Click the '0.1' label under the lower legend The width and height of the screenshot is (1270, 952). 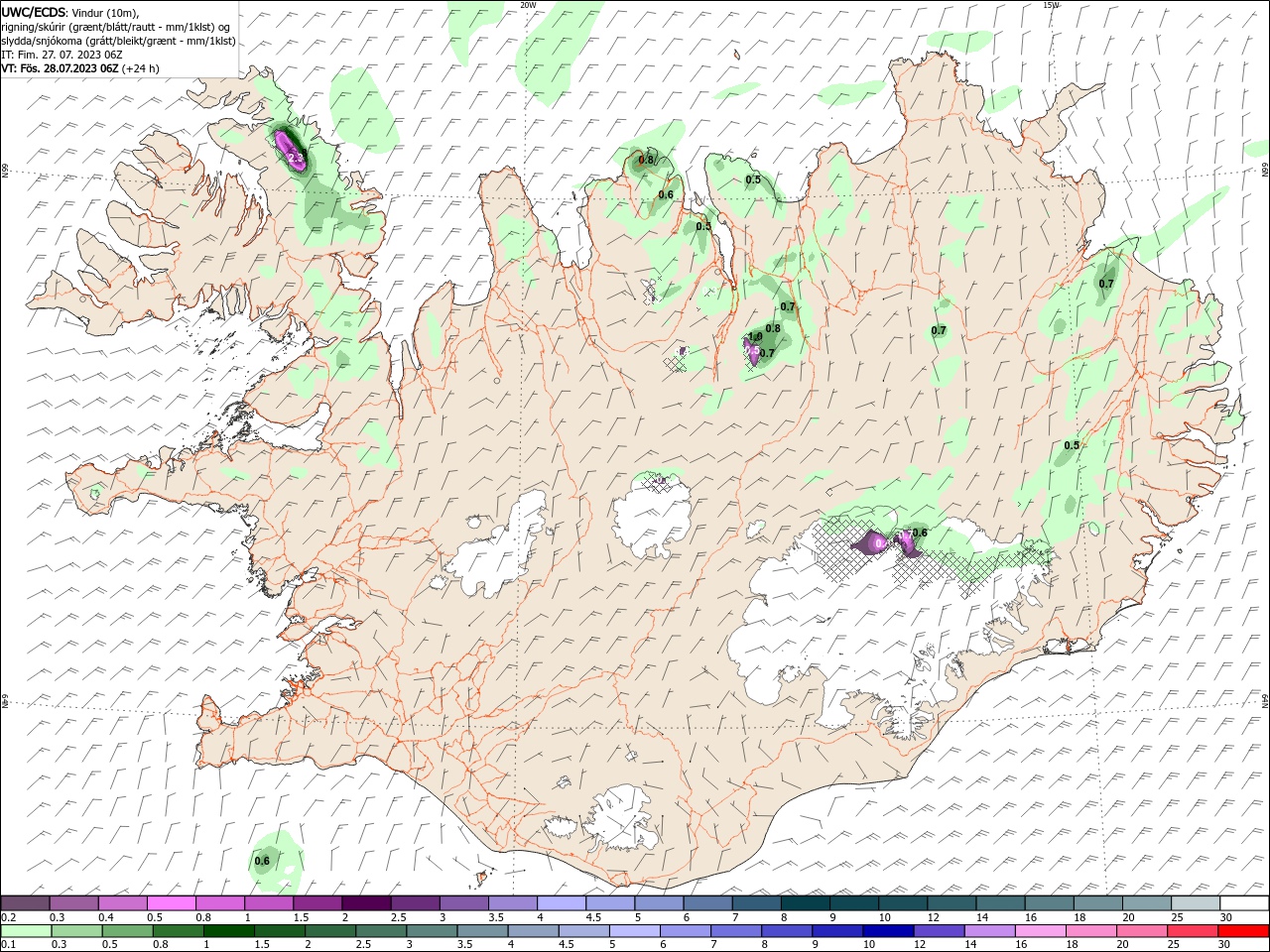point(8,945)
